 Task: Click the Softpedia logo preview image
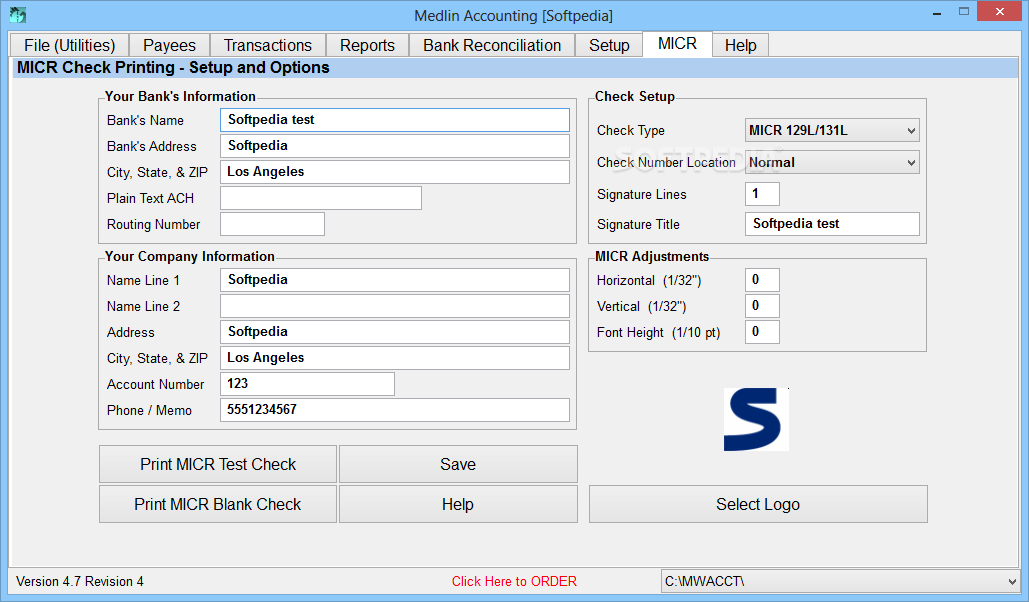[756, 419]
